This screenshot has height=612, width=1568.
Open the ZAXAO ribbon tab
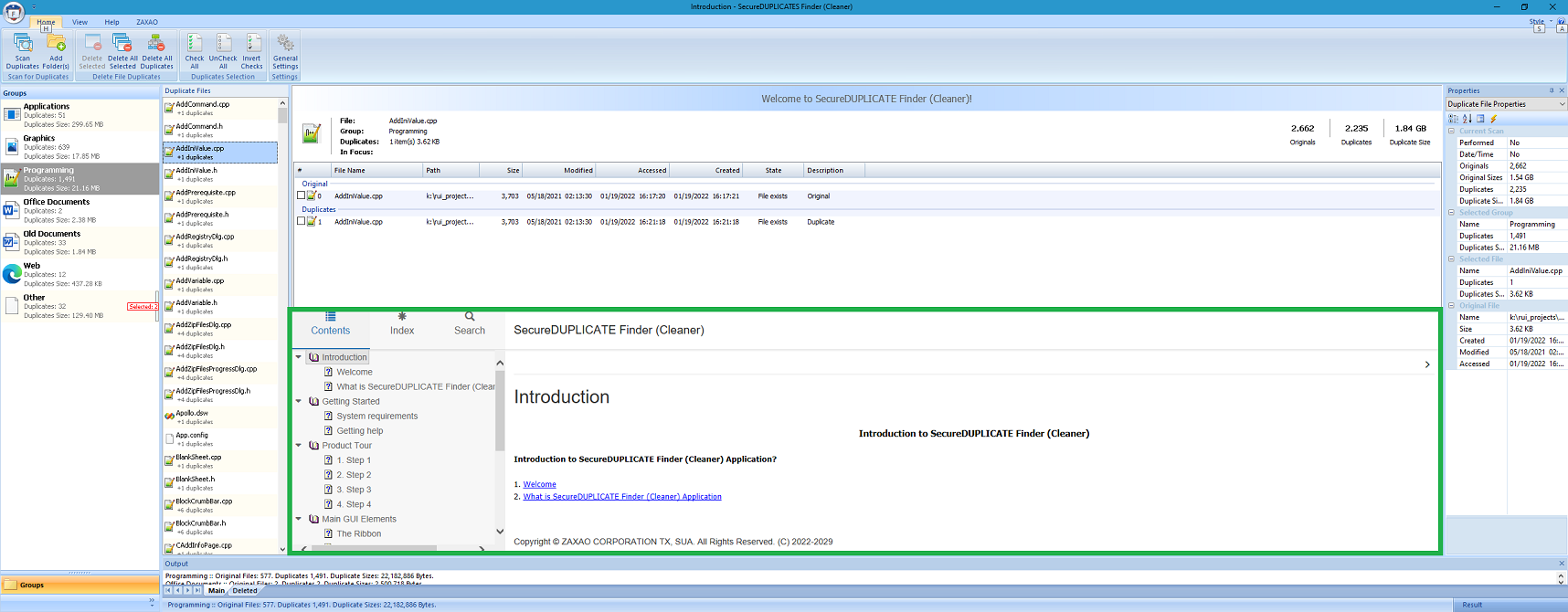coord(147,22)
